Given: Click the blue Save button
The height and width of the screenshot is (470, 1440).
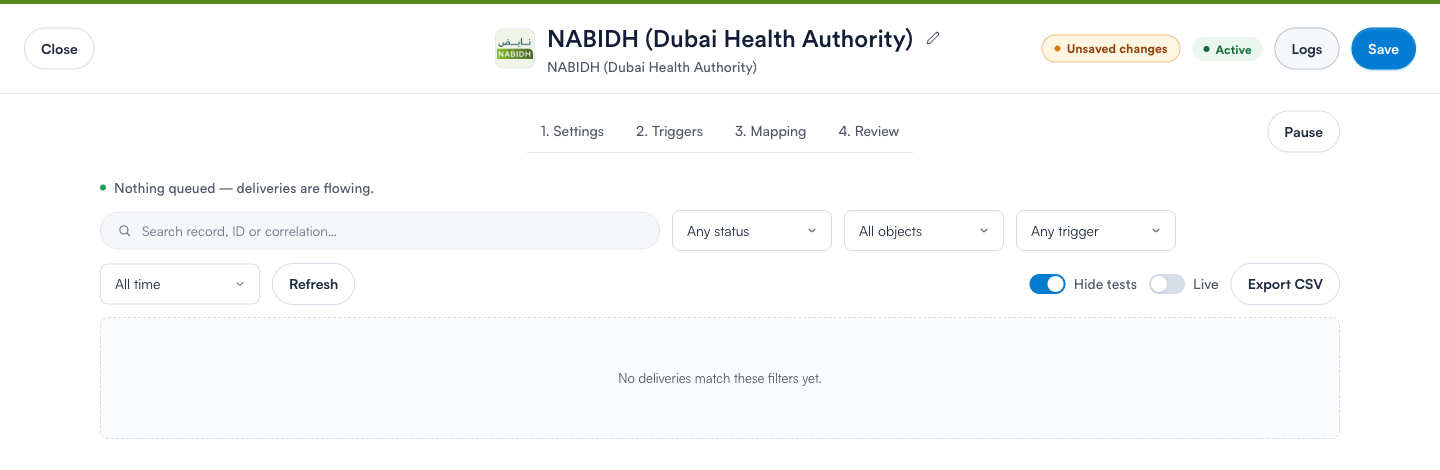Looking at the screenshot, I should tap(1383, 49).
